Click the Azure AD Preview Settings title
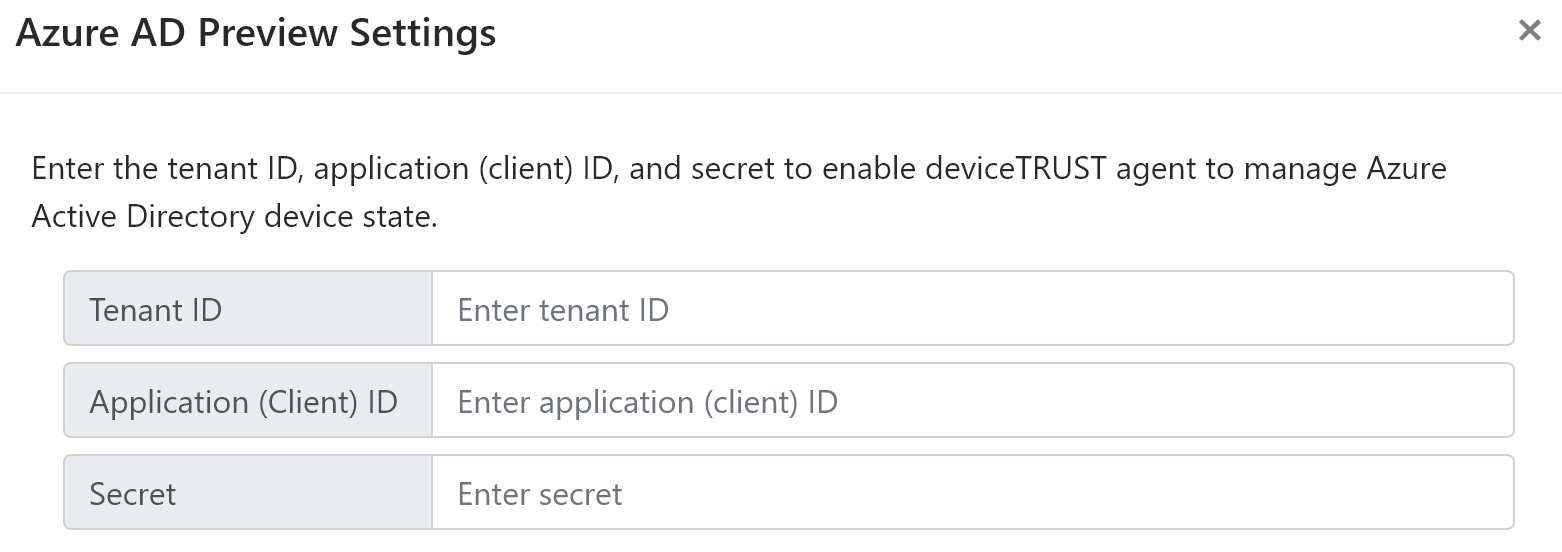Viewport: 1562px width, 552px height. [256, 33]
